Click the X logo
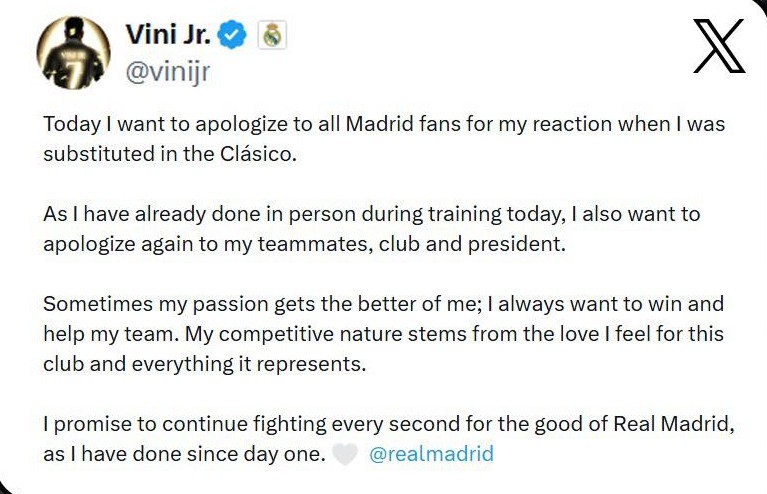 718,46
